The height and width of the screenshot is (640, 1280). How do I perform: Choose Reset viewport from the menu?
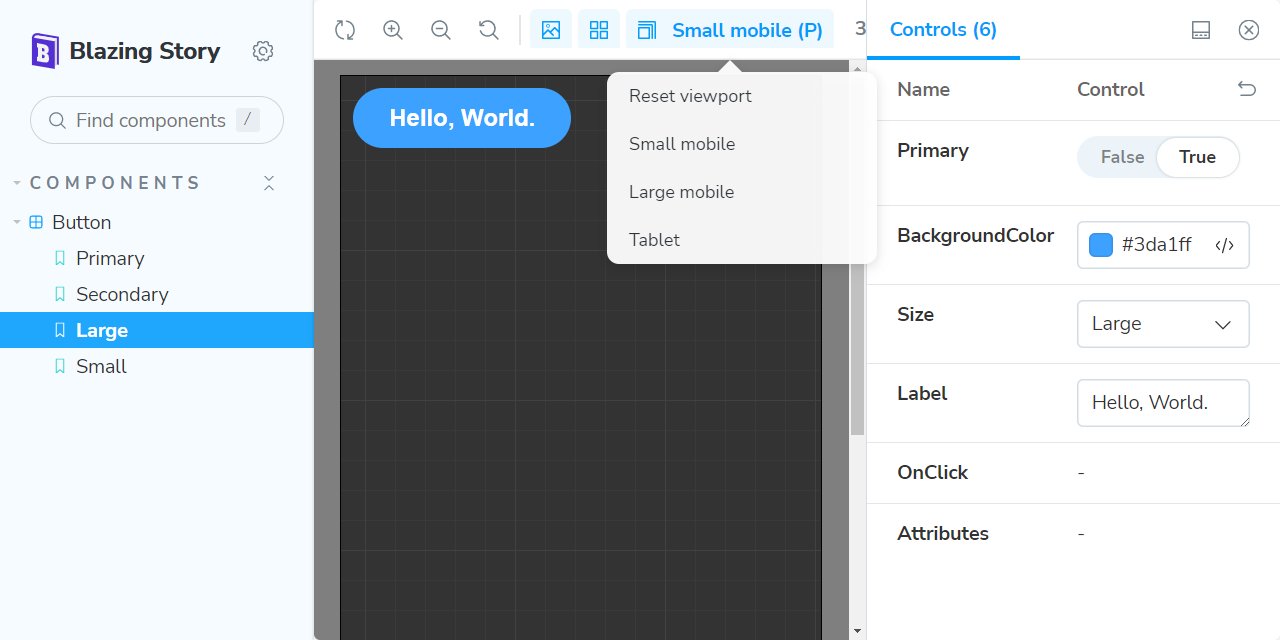[x=690, y=96]
